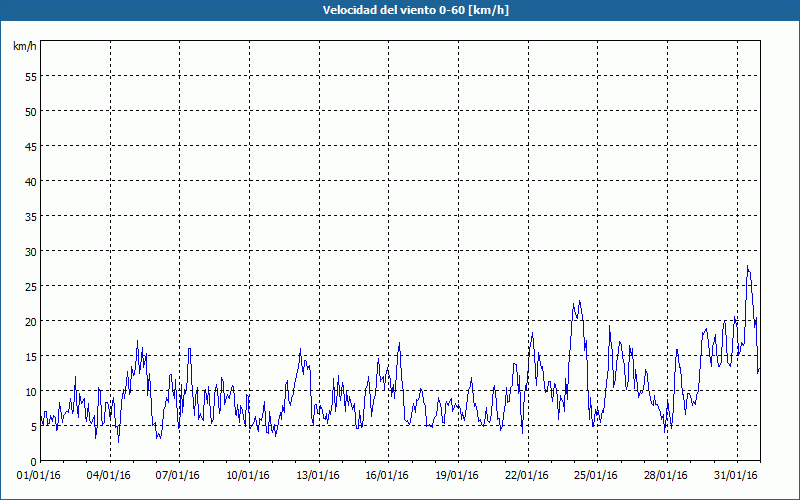Image resolution: width=800 pixels, height=500 pixels.
Task: Click the chart title 'Velocidad del viento 0-60 [km/h]'
Action: 415,10
